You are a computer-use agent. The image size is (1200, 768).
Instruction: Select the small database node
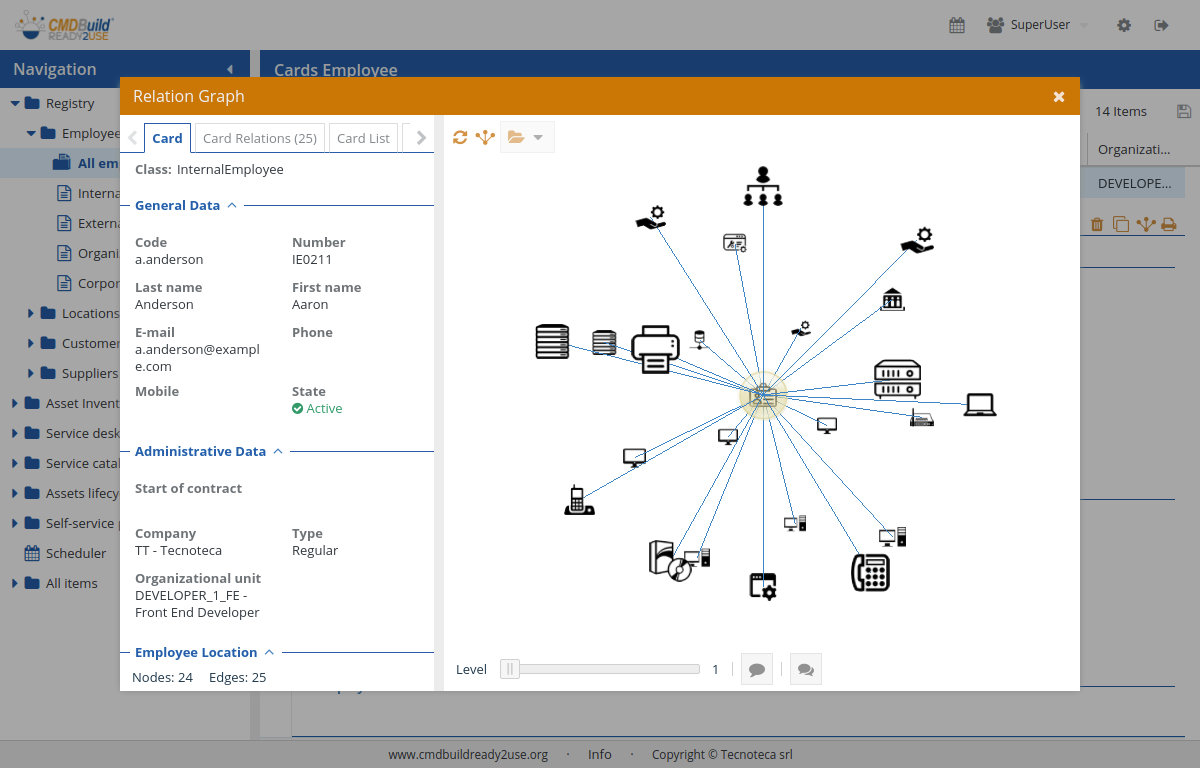(699, 340)
